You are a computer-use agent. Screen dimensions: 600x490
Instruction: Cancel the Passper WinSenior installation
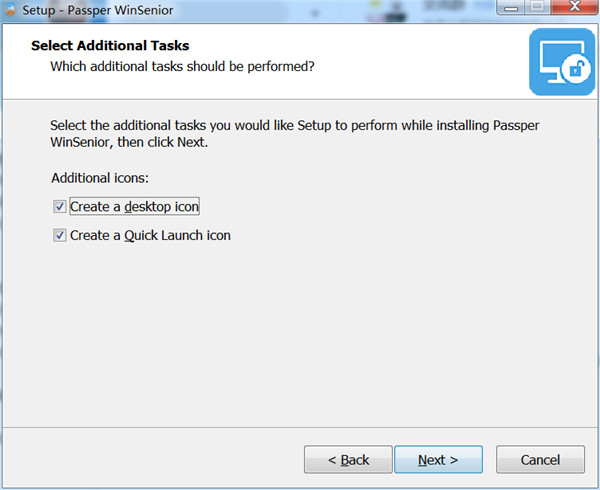pos(540,459)
